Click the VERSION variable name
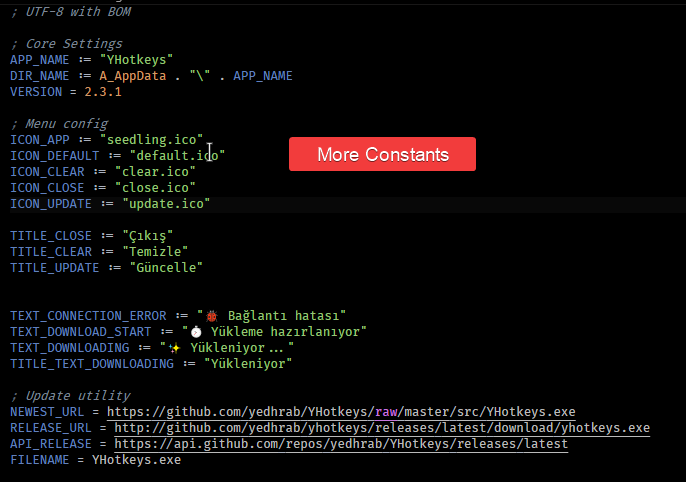 pyautogui.click(x=36, y=92)
